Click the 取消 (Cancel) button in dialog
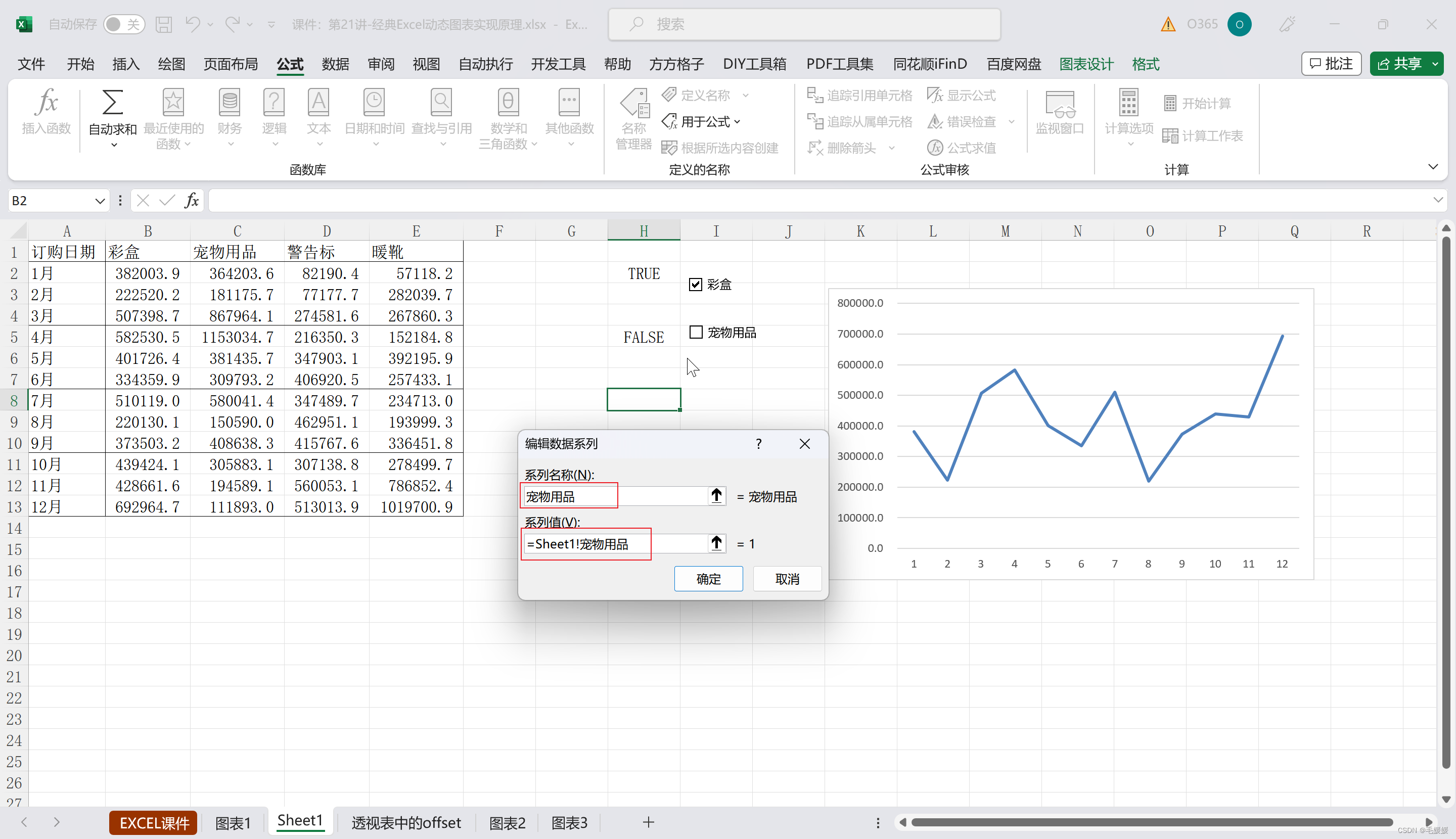 [787, 579]
